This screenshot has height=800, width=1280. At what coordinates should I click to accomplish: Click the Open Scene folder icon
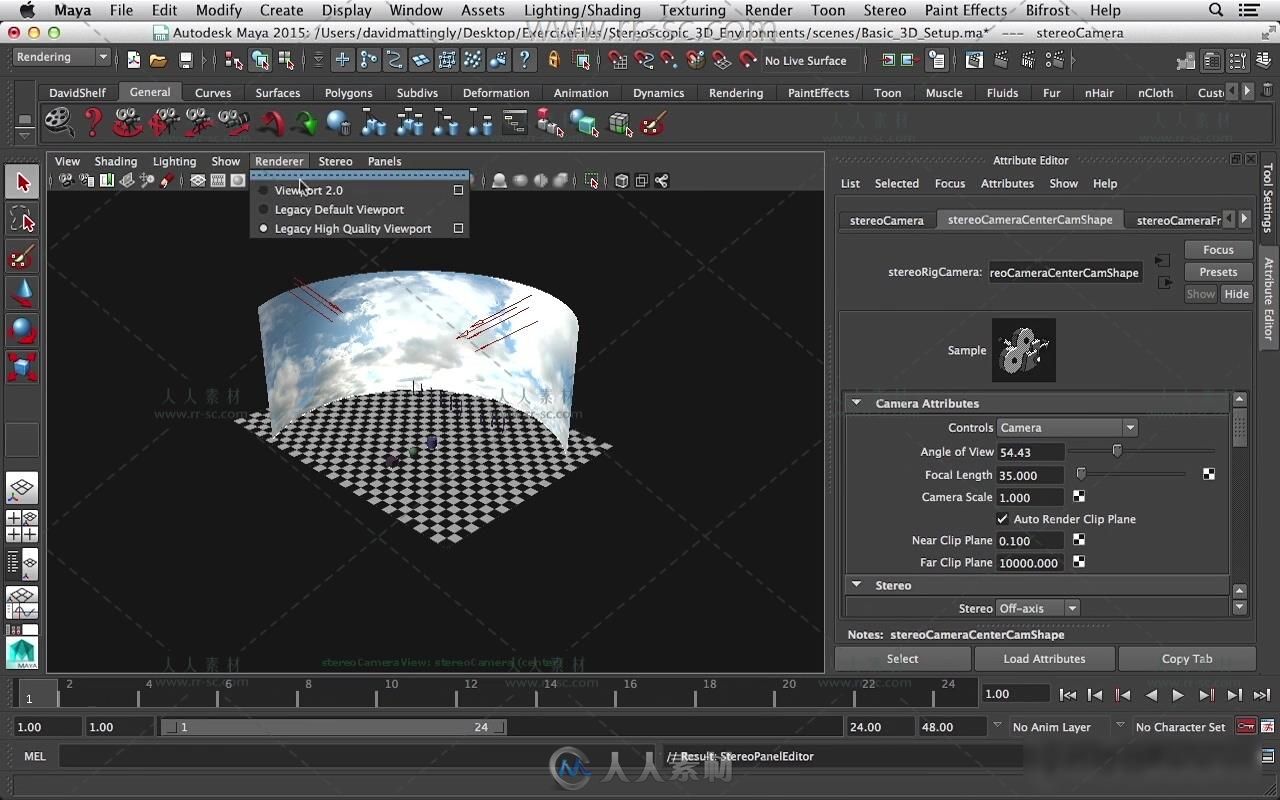(158, 61)
